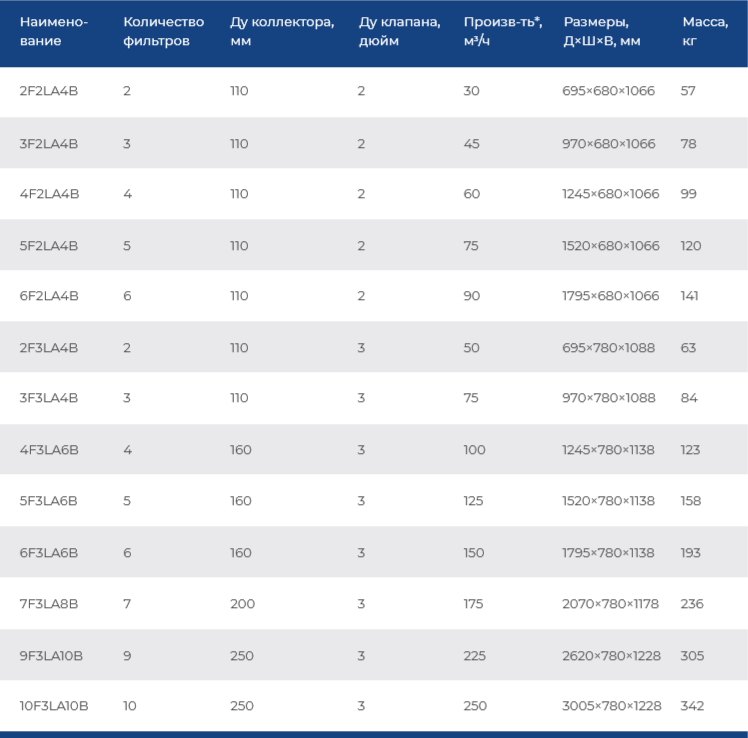This screenshot has width=748, height=738.
Task: Click the 'Количество фильтров' column header
Action: 164,31
